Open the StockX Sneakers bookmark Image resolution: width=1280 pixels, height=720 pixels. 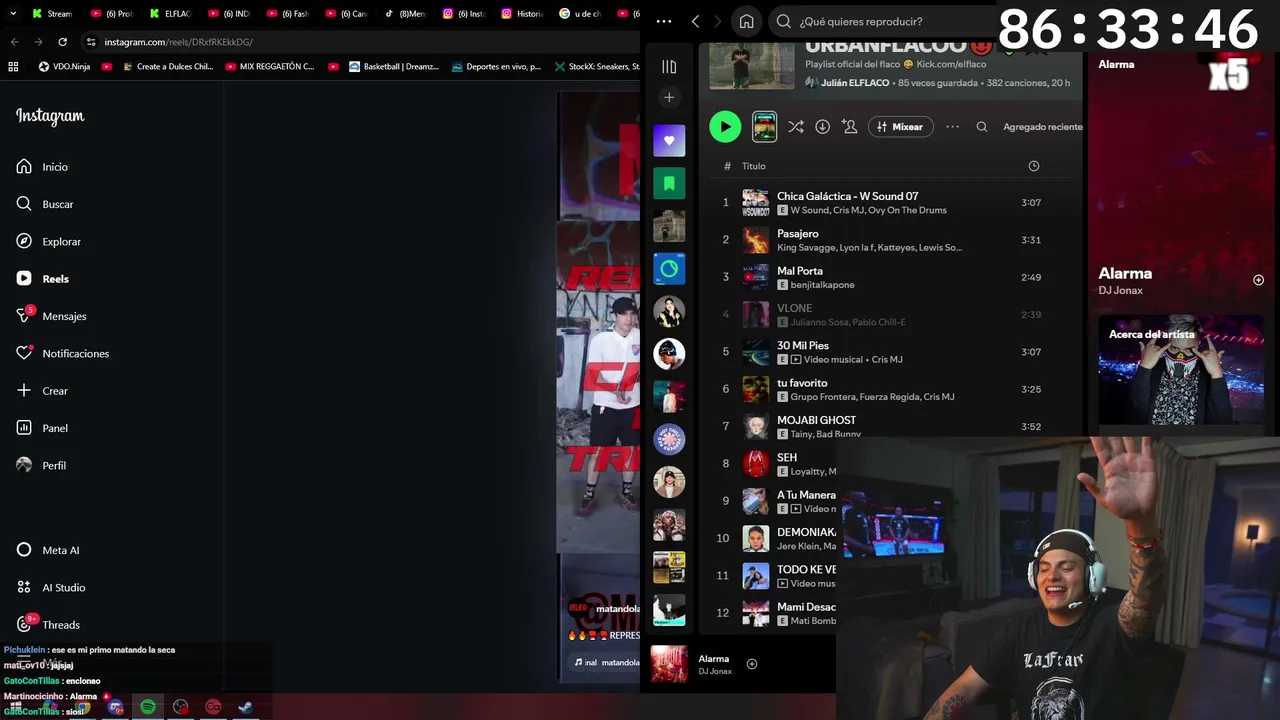coord(597,67)
